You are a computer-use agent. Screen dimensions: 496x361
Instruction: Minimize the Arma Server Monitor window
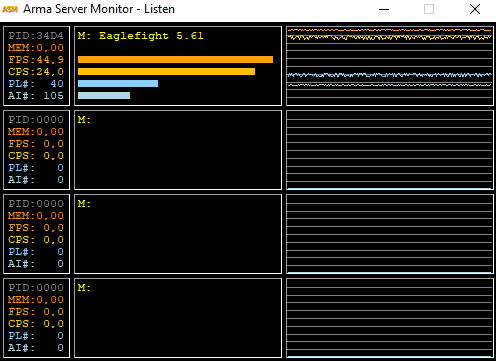click(384, 9)
